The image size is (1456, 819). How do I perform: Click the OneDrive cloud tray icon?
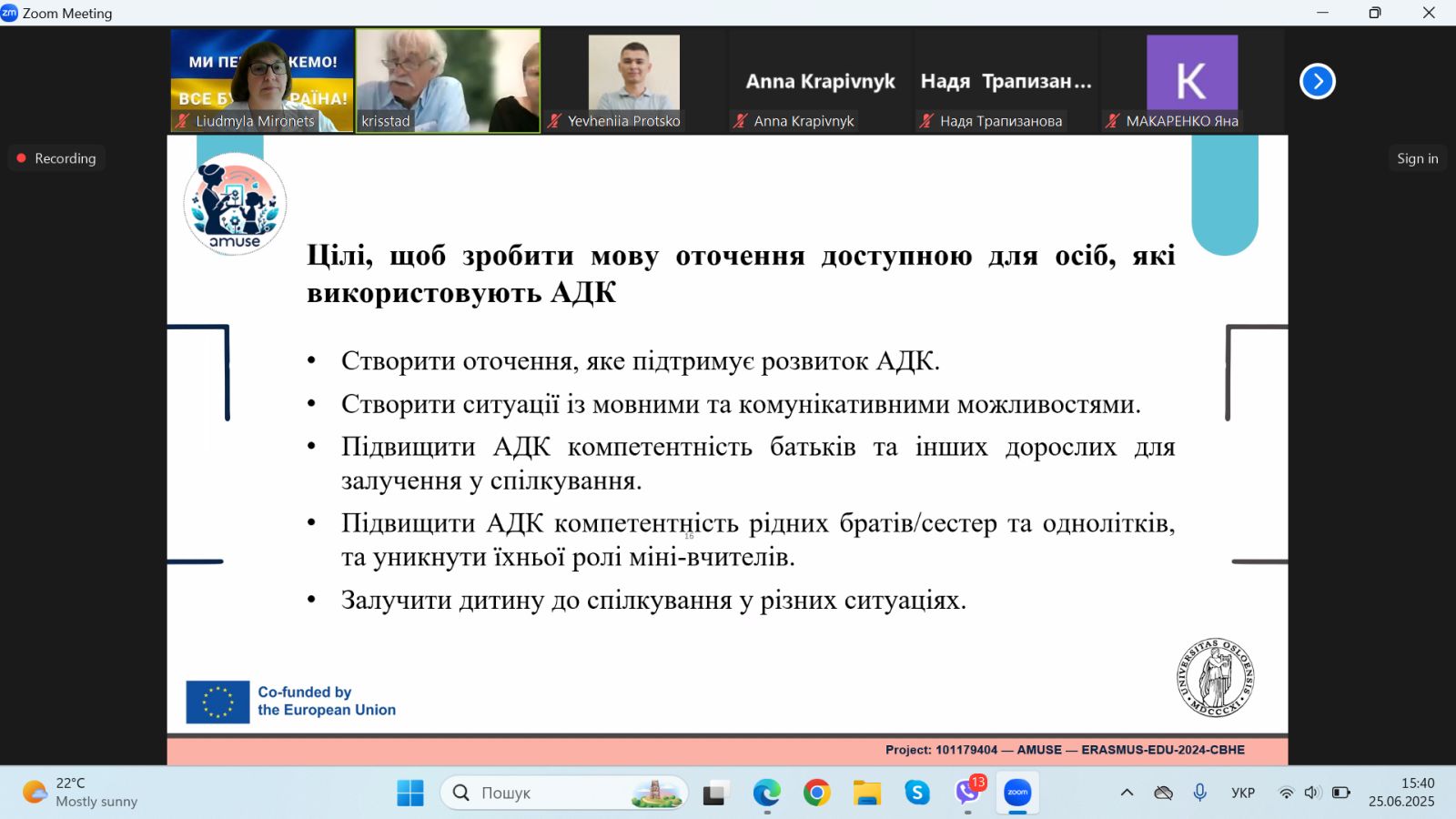point(1163,793)
